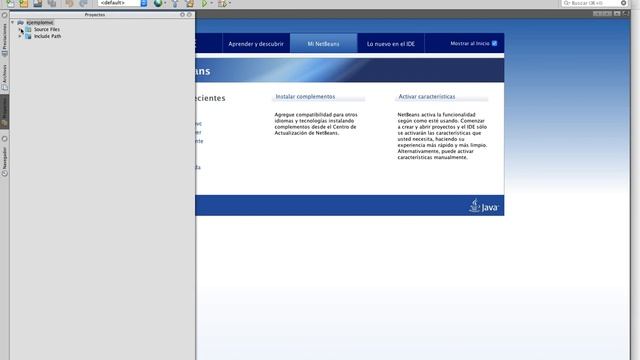
Task: Click round icon atop left sidebar
Action: 4,15
